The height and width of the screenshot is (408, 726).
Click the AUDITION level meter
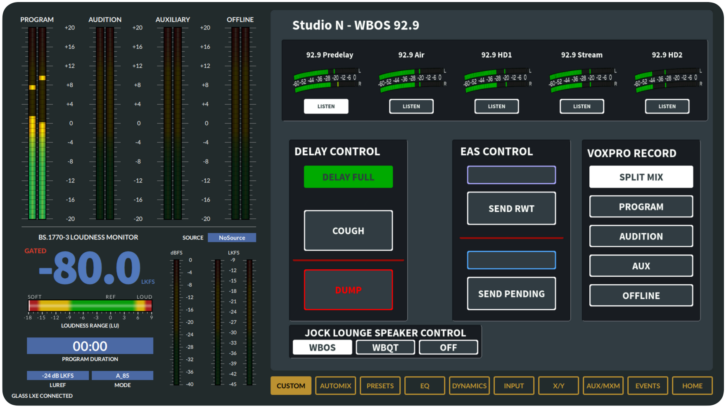click(105, 123)
